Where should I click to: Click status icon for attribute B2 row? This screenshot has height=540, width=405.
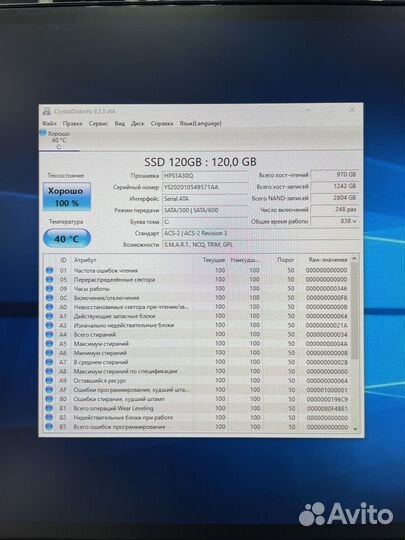(x=49, y=417)
